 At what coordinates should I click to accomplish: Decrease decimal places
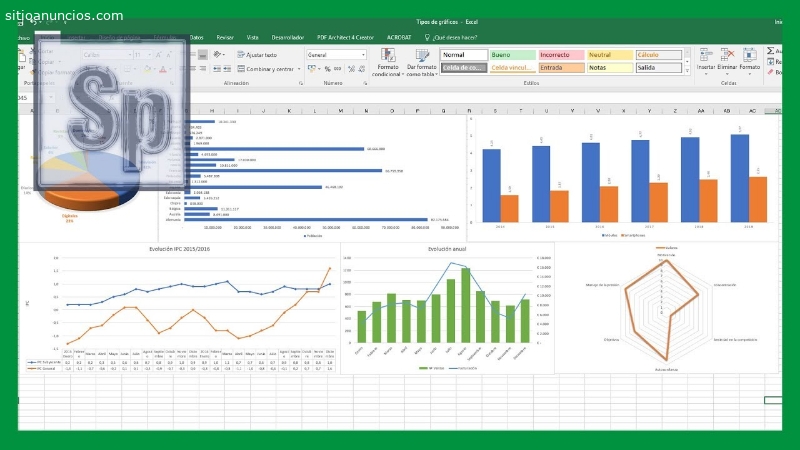(361, 68)
